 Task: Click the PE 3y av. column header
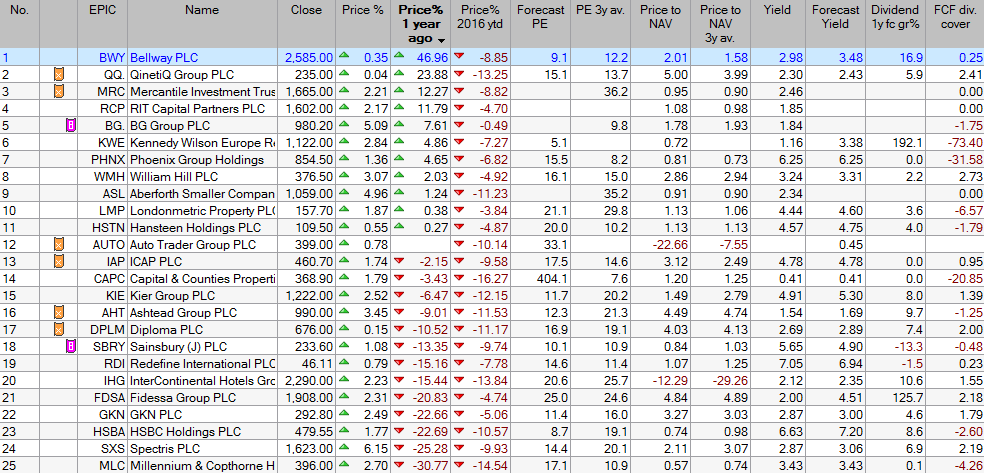[x=599, y=24]
